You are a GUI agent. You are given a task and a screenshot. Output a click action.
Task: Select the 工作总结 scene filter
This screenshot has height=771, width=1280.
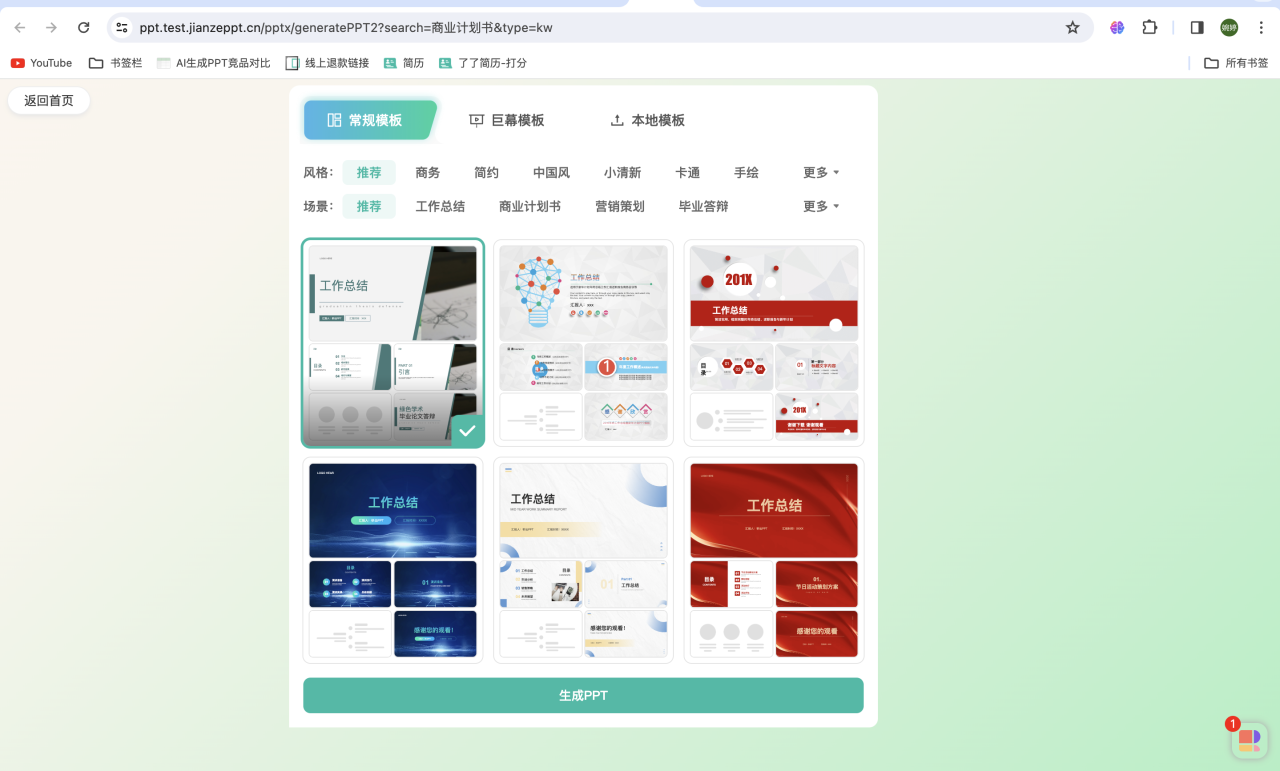click(x=440, y=206)
